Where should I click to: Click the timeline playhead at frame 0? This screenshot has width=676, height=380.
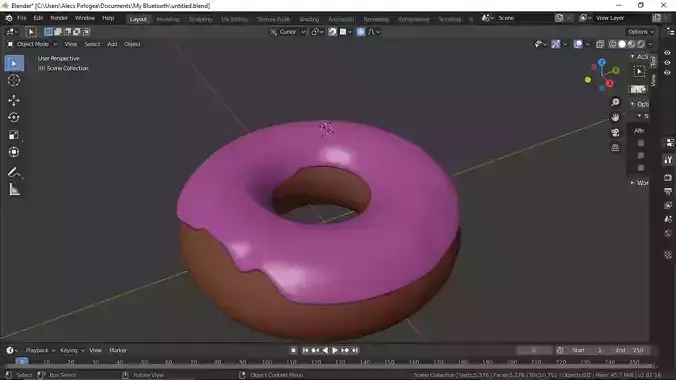(22, 361)
